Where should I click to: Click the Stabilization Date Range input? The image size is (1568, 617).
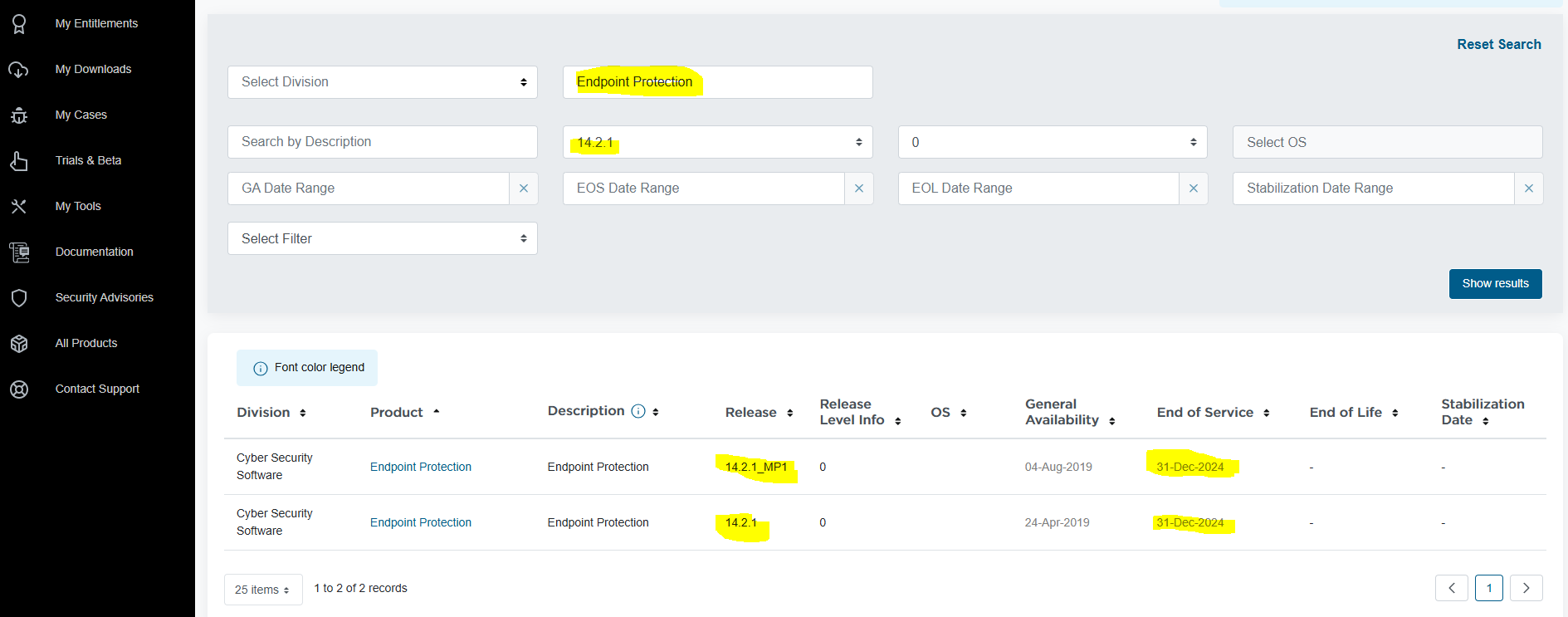pyautogui.click(x=1374, y=189)
